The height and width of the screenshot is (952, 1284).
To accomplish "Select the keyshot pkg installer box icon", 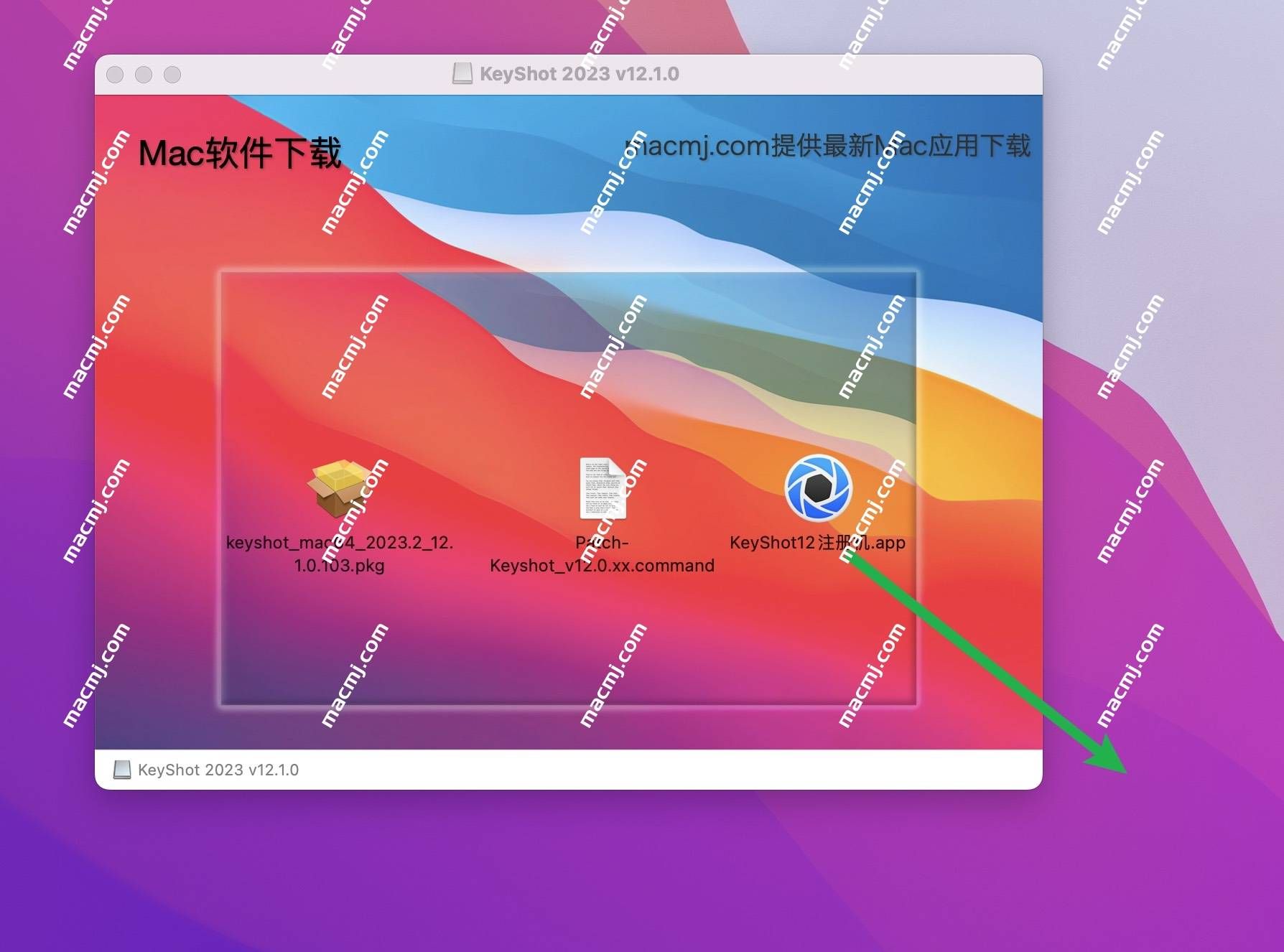I will coord(339,488).
